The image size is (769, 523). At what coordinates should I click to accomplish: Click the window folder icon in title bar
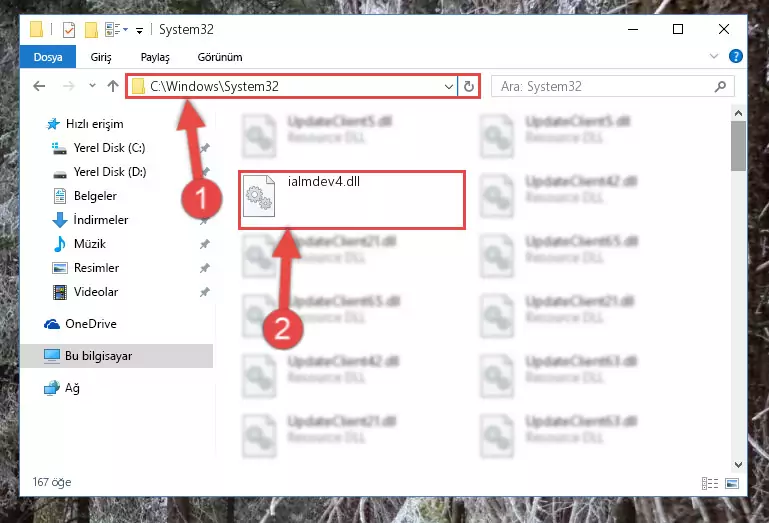click(36, 29)
